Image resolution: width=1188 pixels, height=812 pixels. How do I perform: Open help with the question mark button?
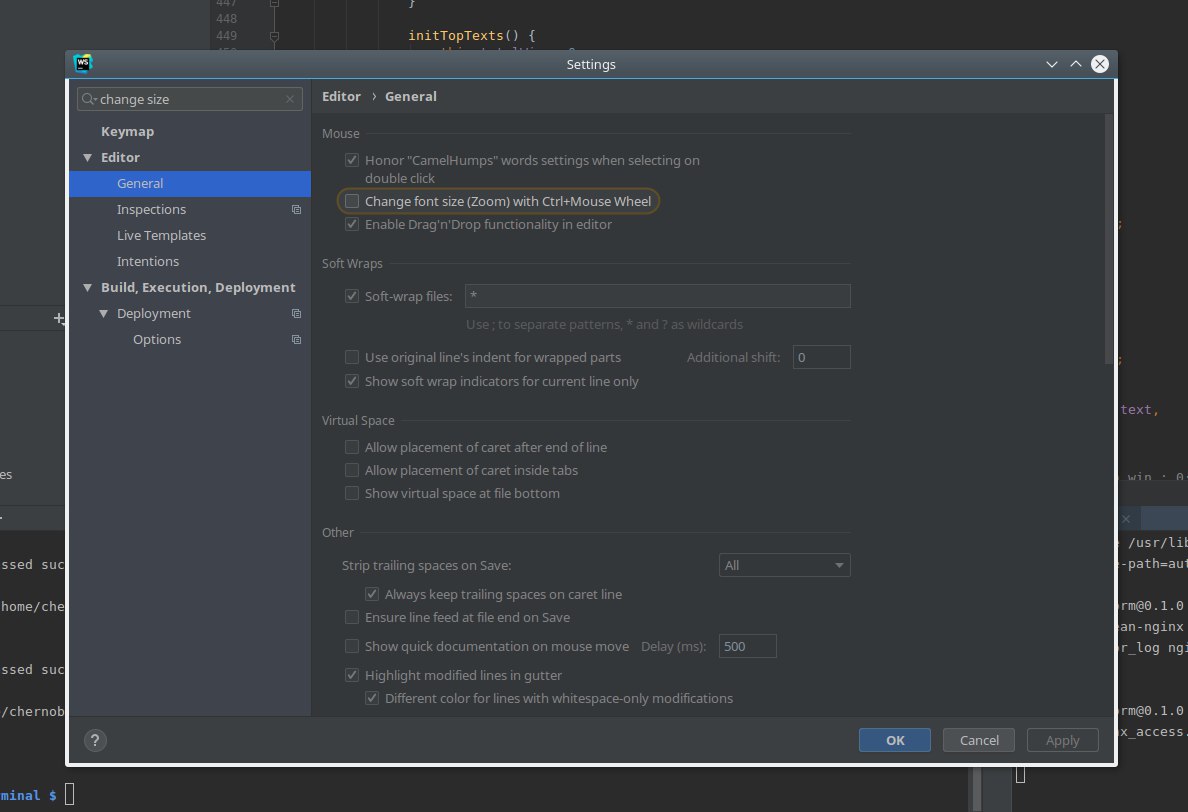tap(95, 740)
